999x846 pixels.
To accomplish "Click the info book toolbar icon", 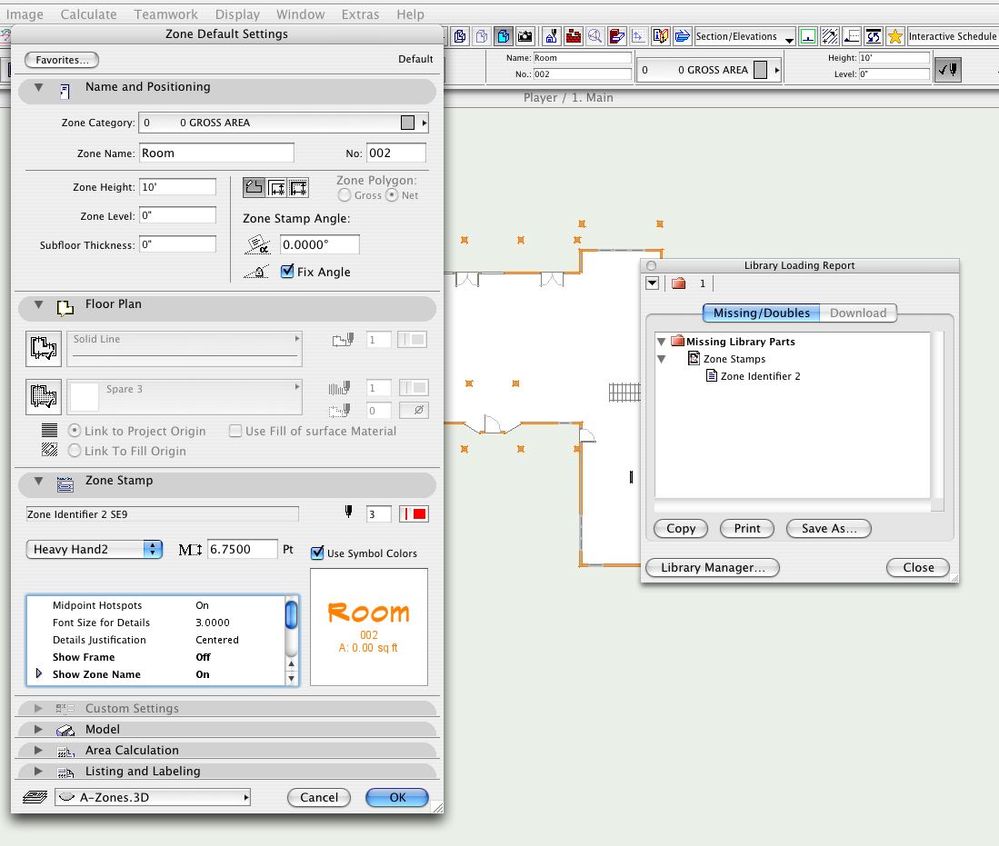I will [660, 36].
